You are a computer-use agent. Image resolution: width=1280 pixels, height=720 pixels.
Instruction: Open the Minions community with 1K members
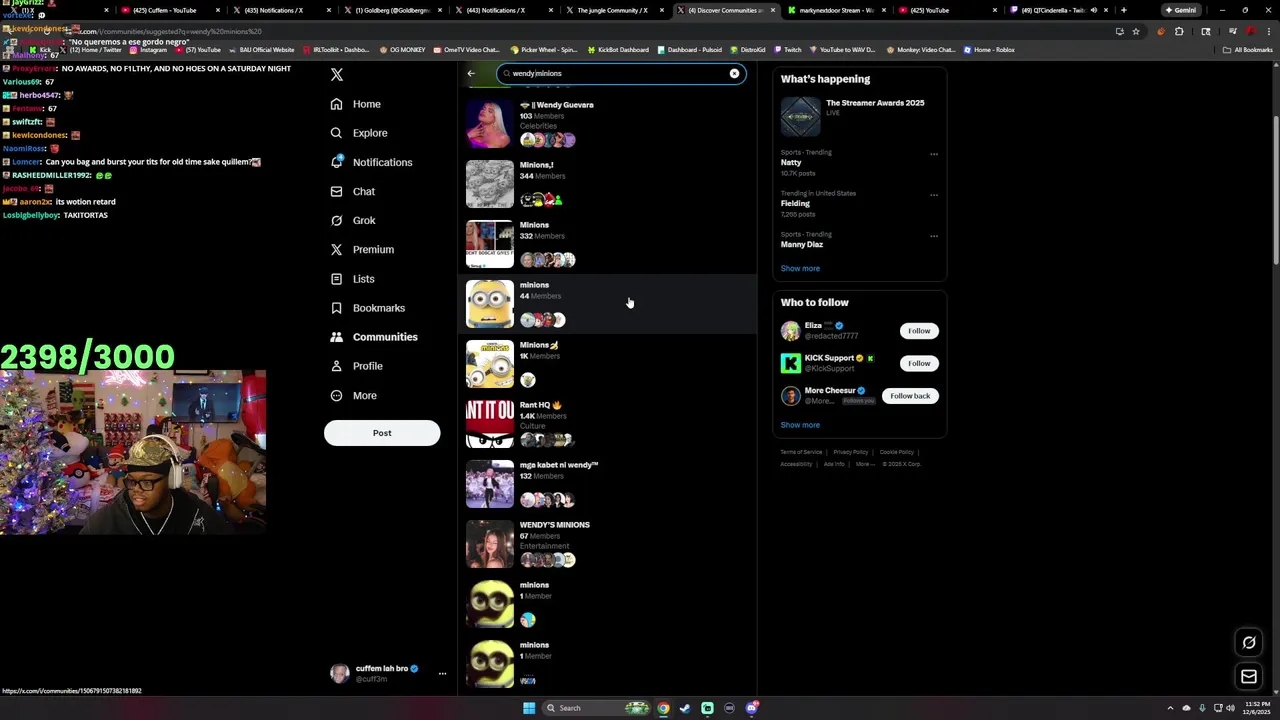coord(608,363)
